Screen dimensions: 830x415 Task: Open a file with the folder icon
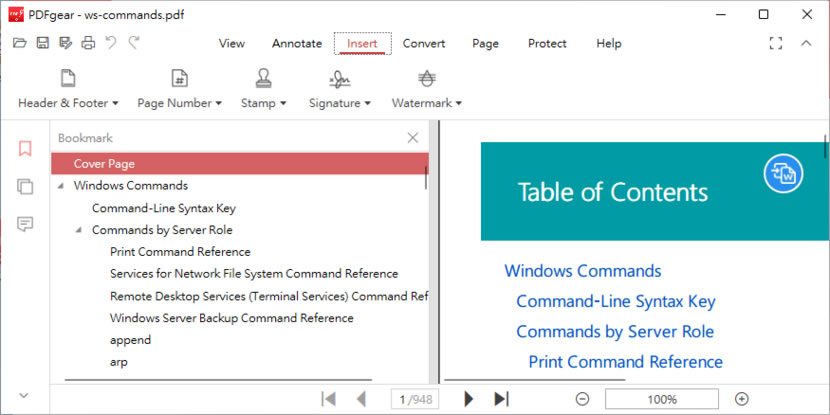click(x=20, y=43)
